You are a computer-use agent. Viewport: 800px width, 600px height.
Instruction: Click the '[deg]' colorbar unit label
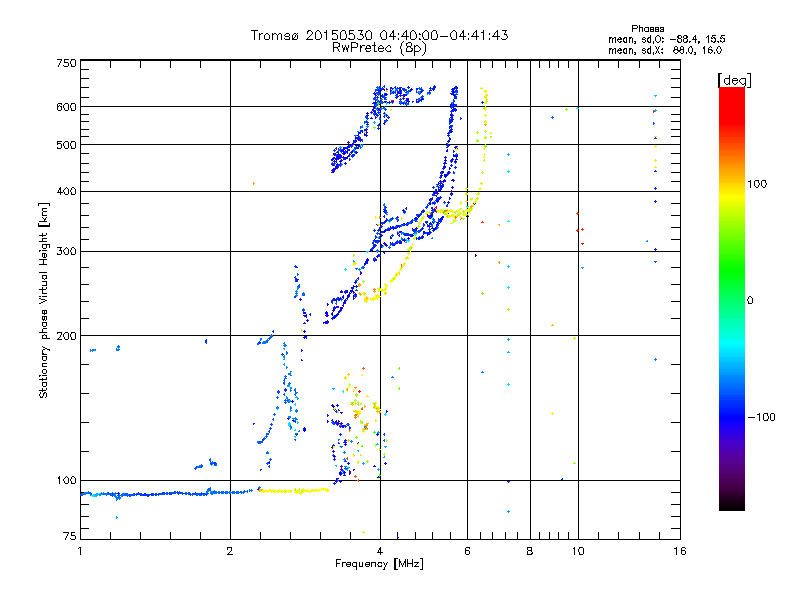734,81
